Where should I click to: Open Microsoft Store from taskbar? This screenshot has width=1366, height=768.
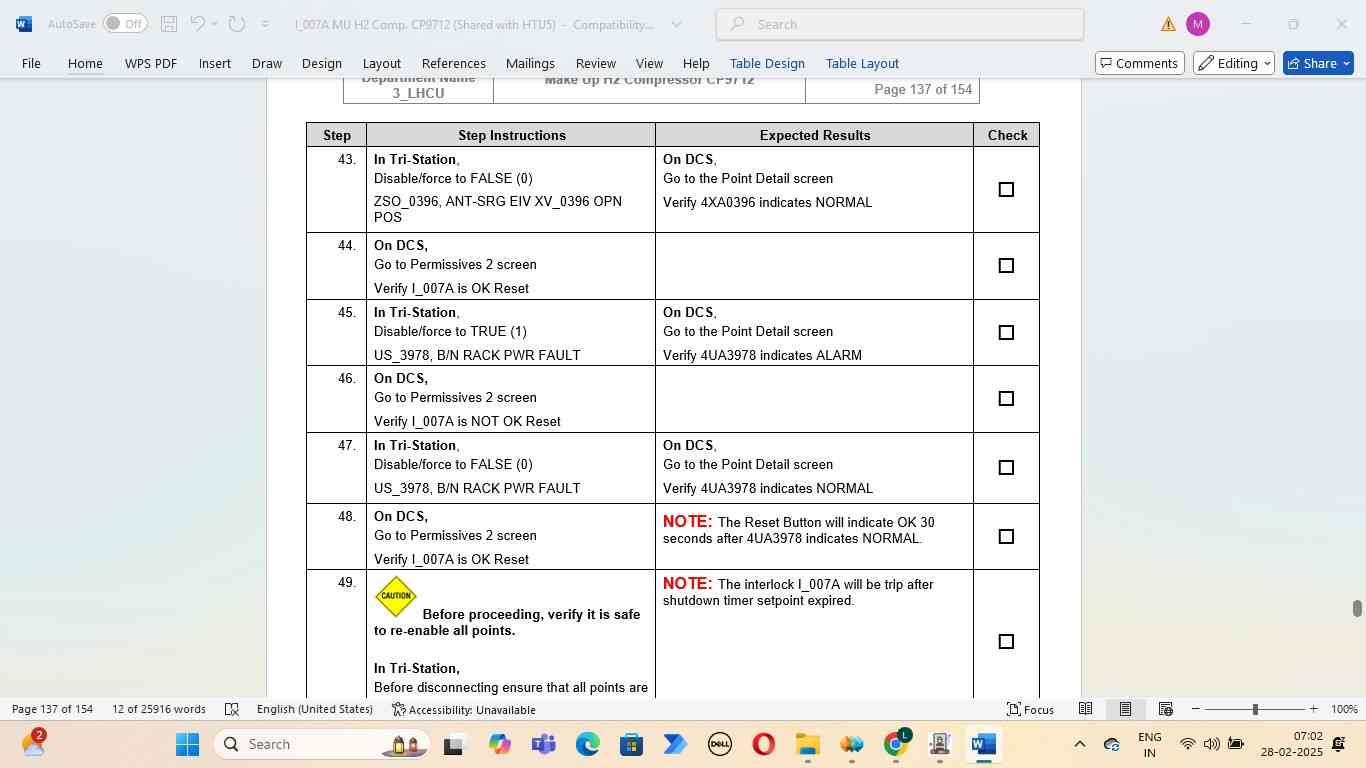pos(631,744)
